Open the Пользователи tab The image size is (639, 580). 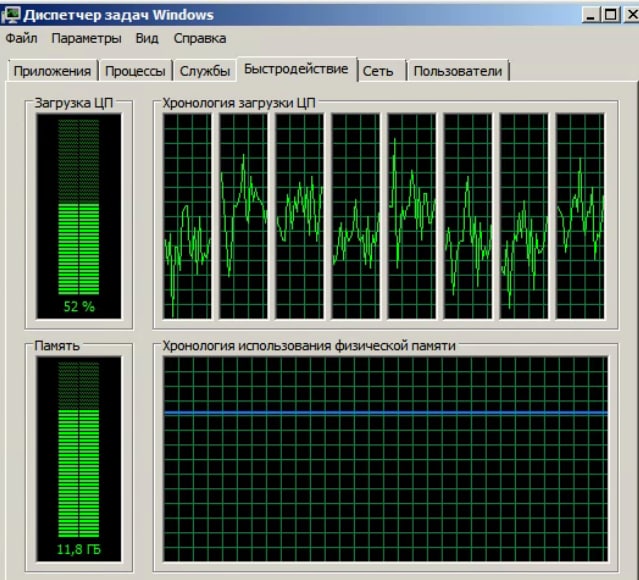click(458, 71)
